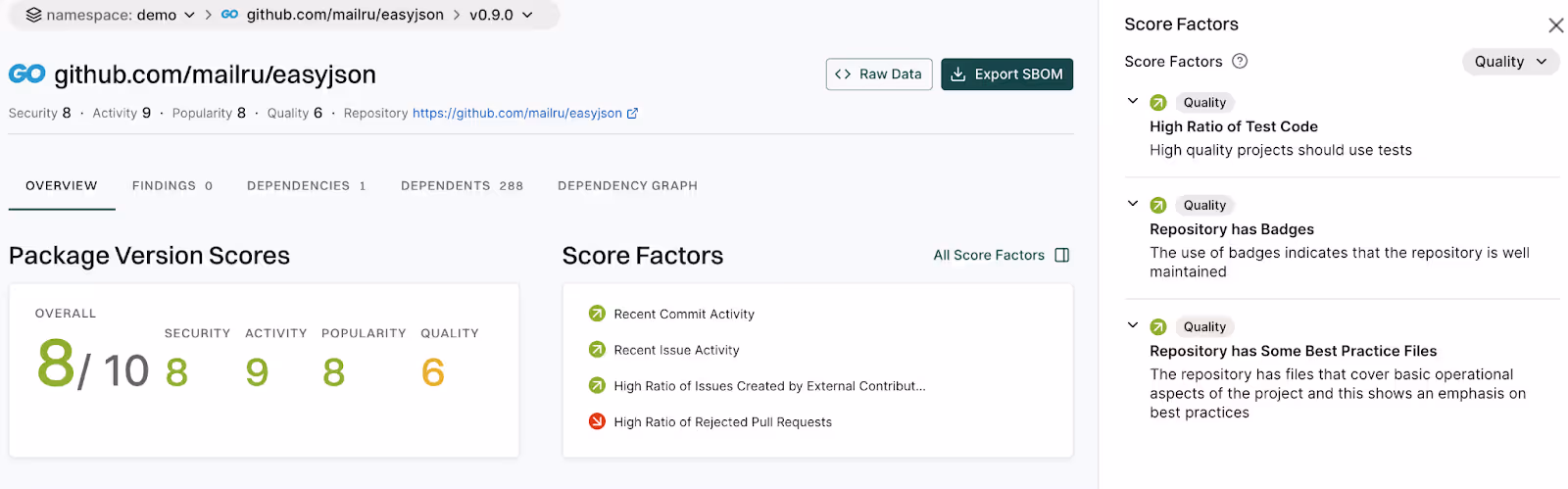This screenshot has width=1568, height=489.
Task: Click the External Contributors issues green arrow icon
Action: coord(597,386)
